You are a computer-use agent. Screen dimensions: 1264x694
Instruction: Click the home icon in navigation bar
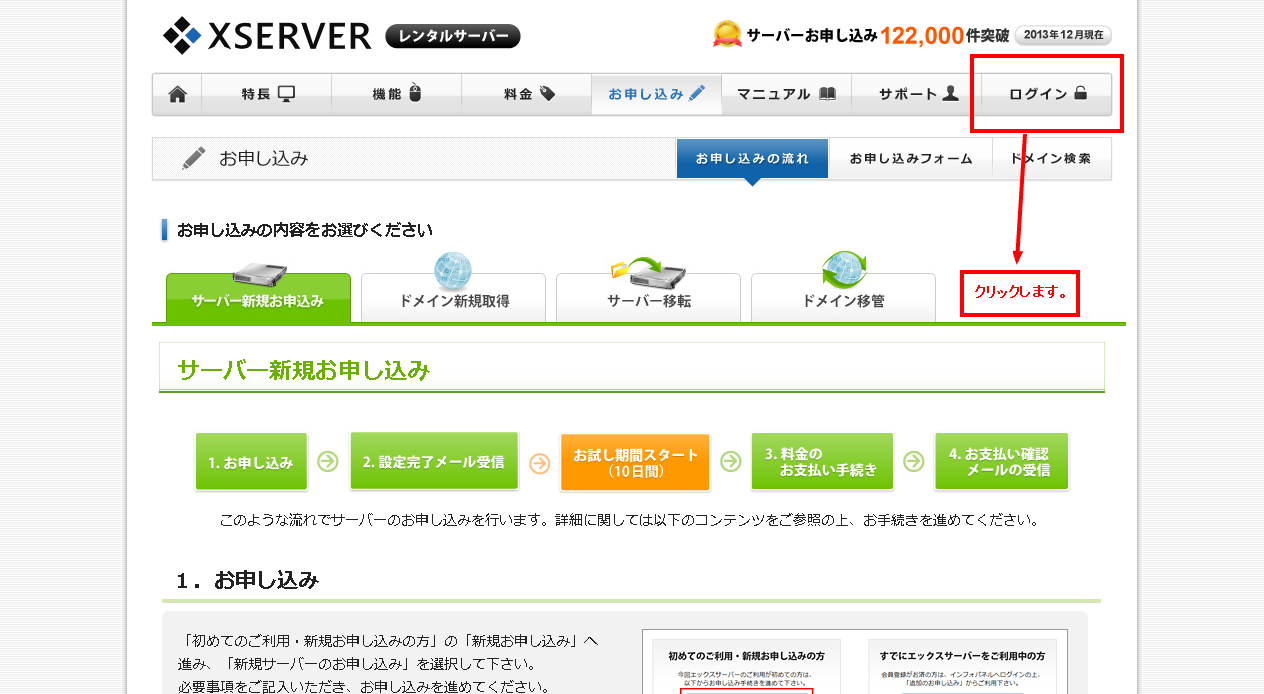coord(178,94)
